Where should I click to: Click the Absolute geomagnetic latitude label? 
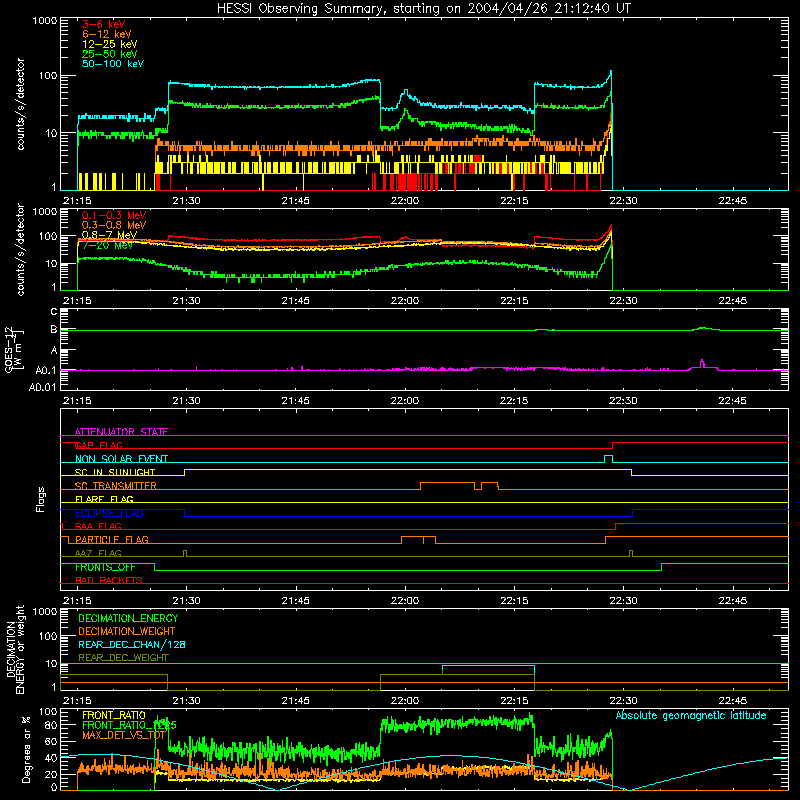tap(691, 715)
